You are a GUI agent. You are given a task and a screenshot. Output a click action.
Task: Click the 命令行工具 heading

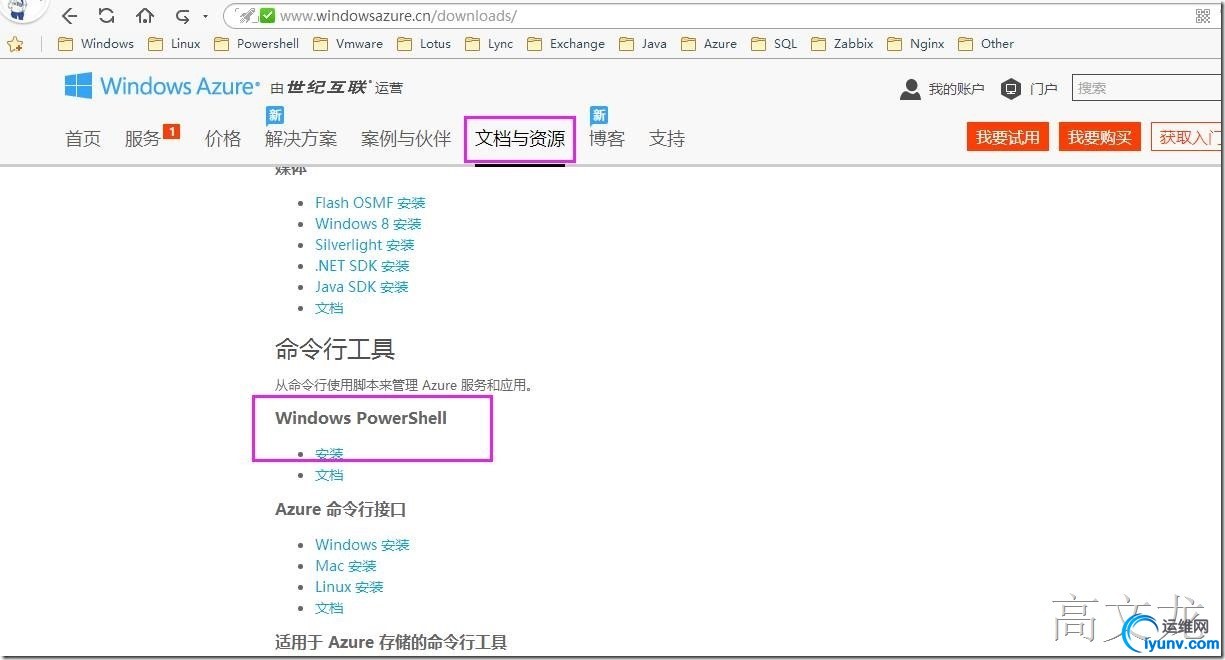coord(335,349)
